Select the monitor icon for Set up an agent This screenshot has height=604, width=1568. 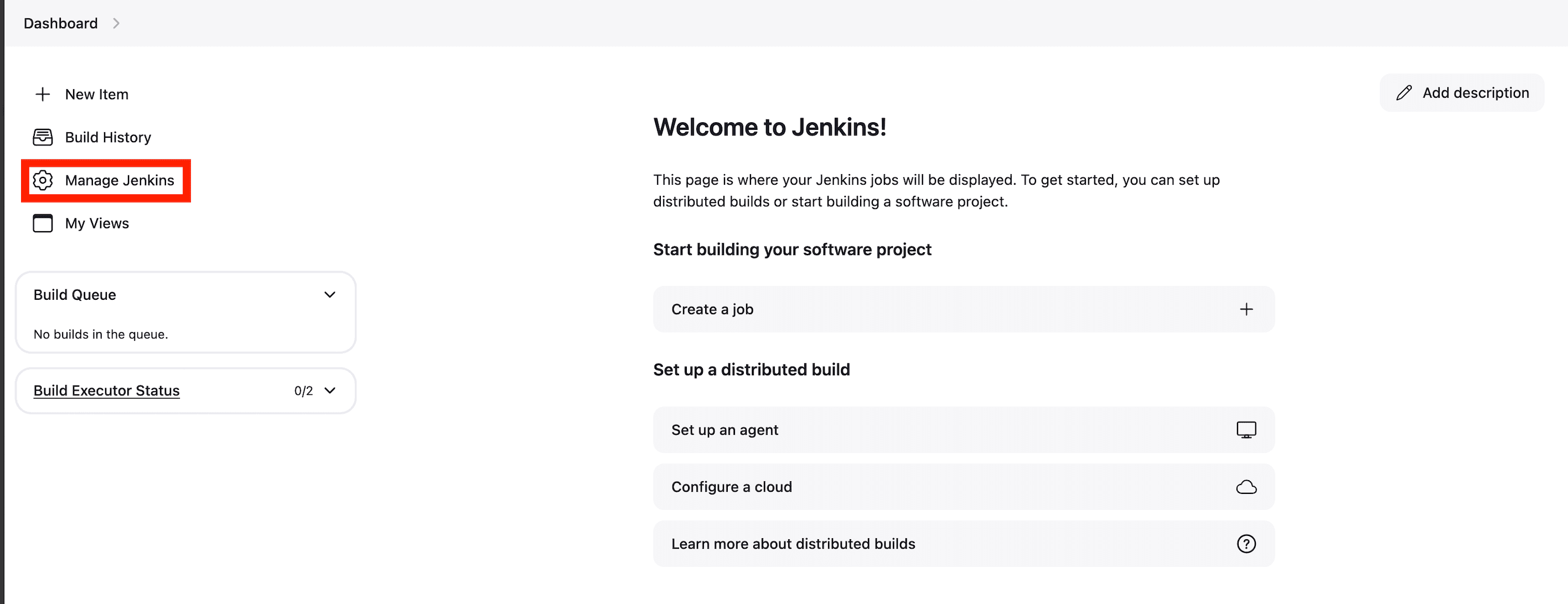[x=1246, y=429]
